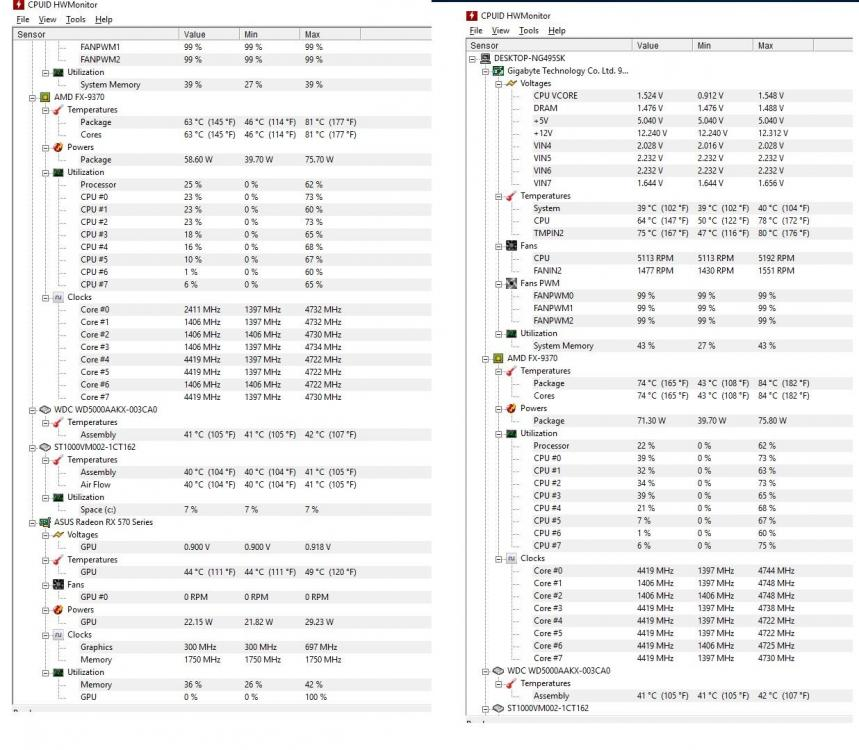Click Powers flame icon under Radeon RX 570
Viewport: 859px width, 750px height.
[58, 610]
